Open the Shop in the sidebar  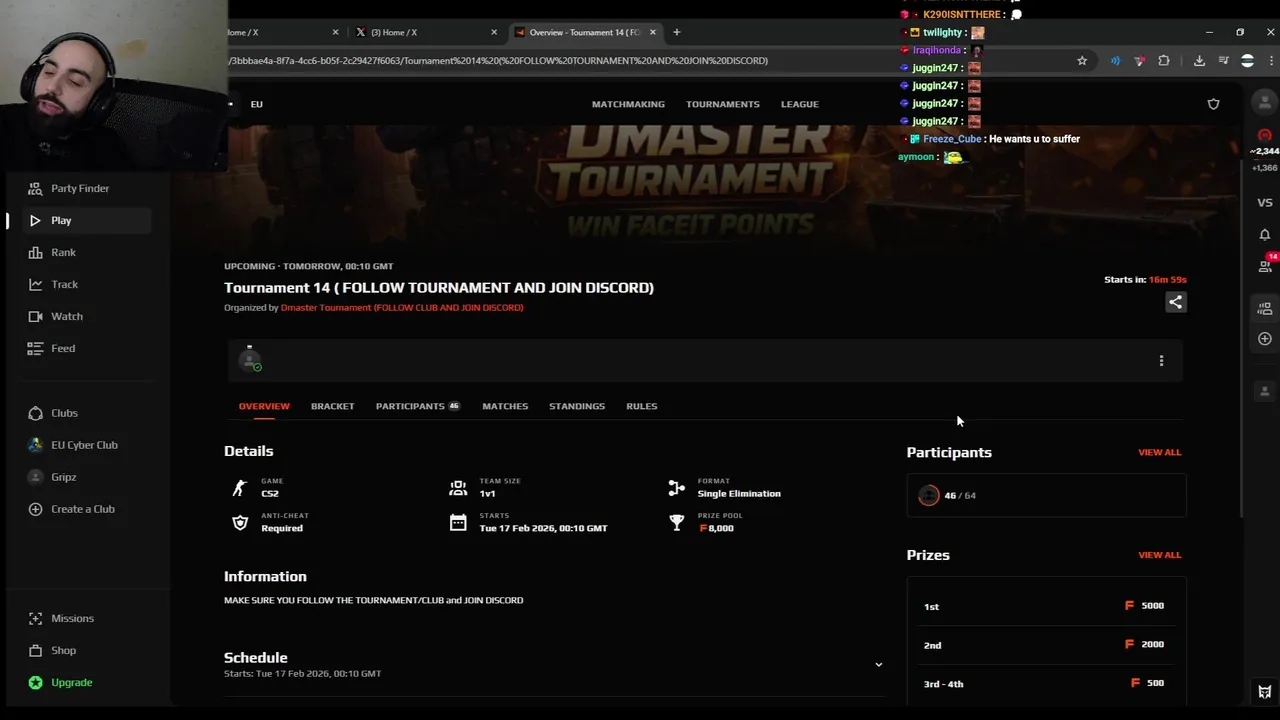63,650
